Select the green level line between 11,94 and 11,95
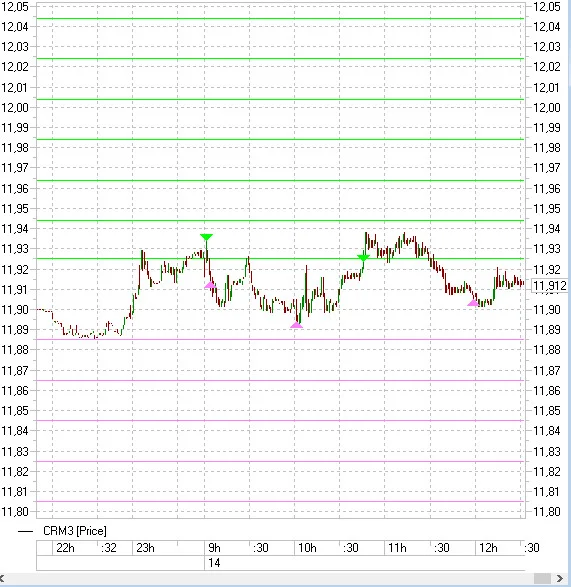This screenshot has height=587, width=571. click(280, 220)
